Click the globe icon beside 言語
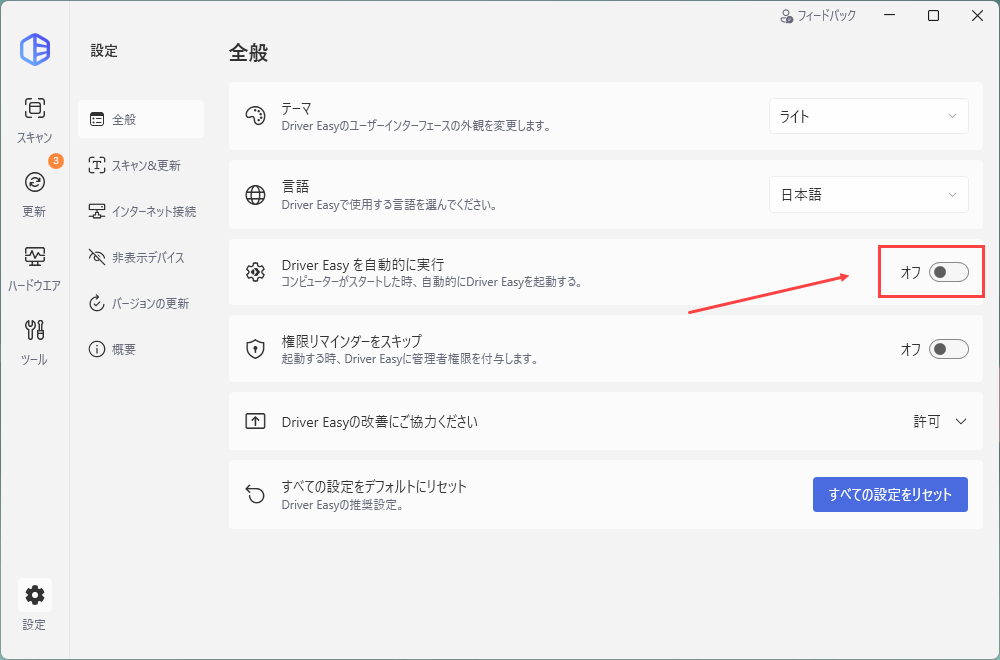1000x660 pixels. pos(255,194)
